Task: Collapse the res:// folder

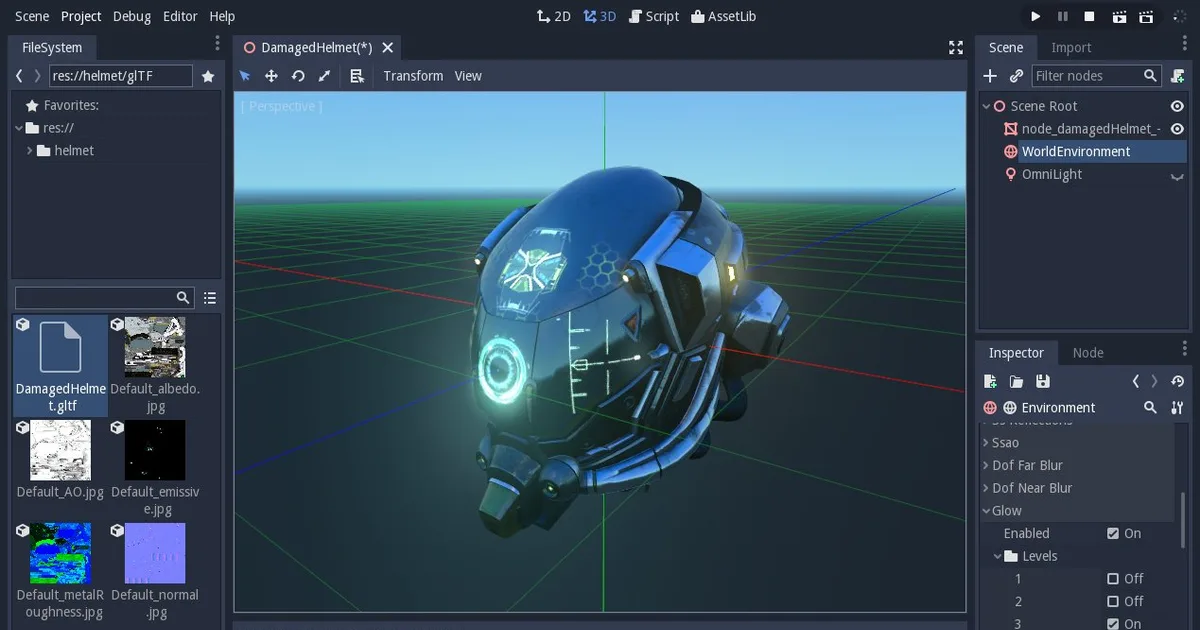Action: pyautogui.click(x=19, y=128)
